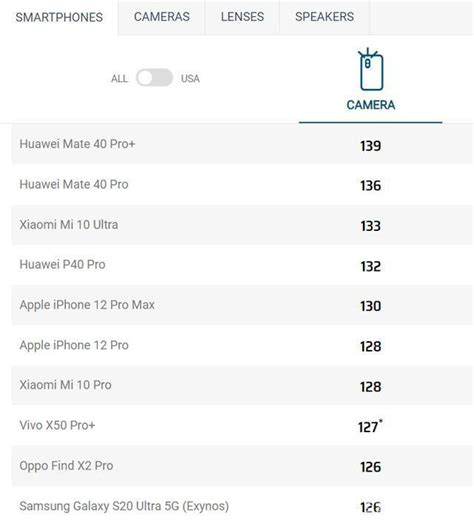Open Apple iPhone 12 Pro Max entry
The image size is (474, 521).
point(87,305)
